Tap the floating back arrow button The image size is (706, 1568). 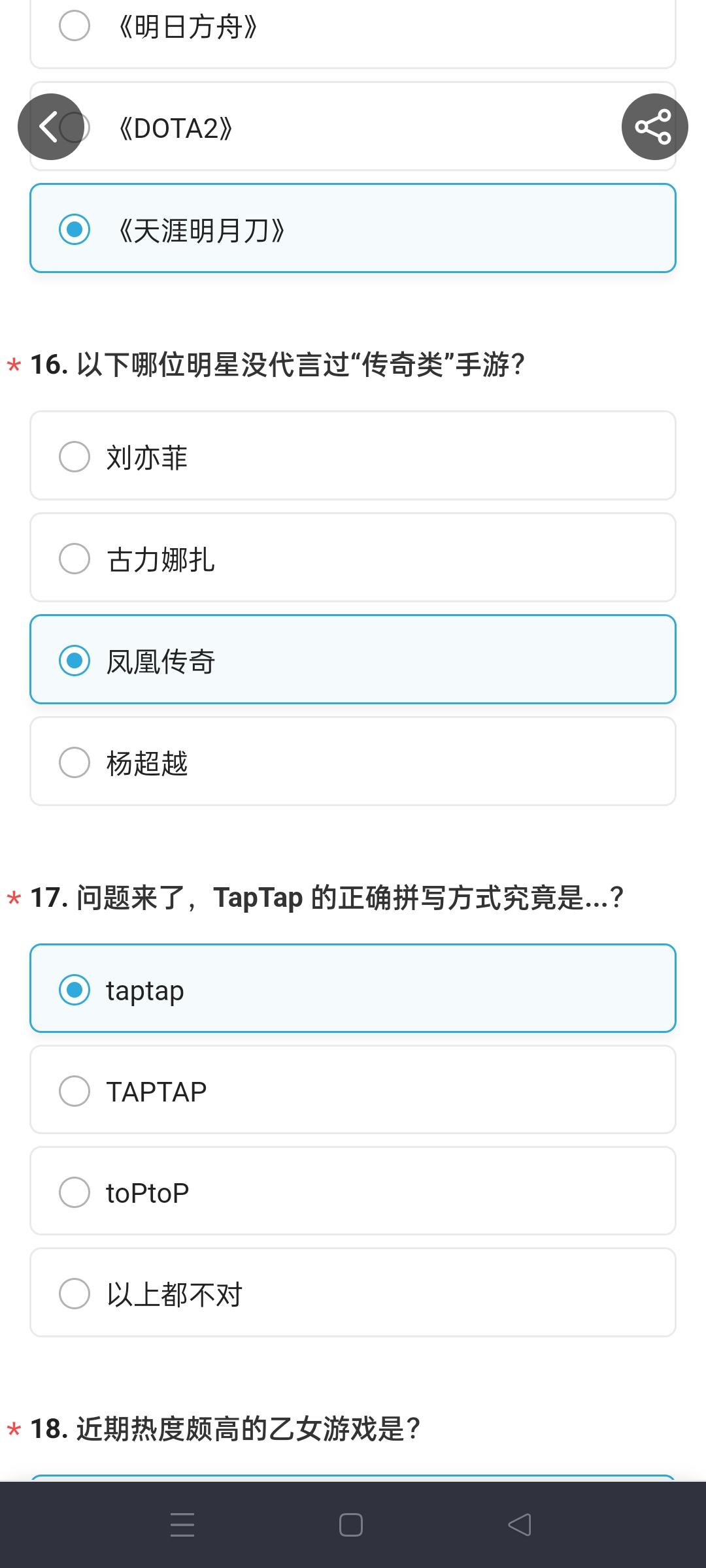coord(50,127)
